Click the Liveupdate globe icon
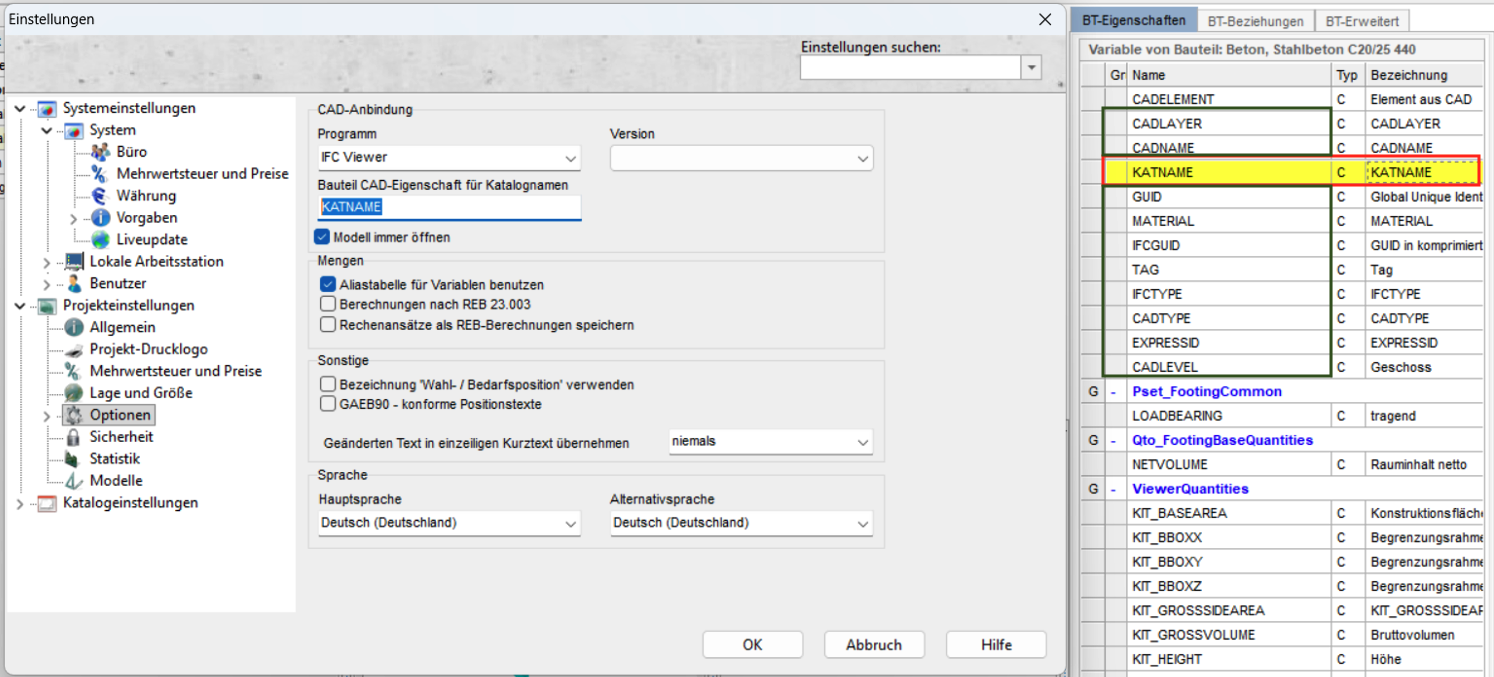This screenshot has width=1494, height=677. click(100, 240)
